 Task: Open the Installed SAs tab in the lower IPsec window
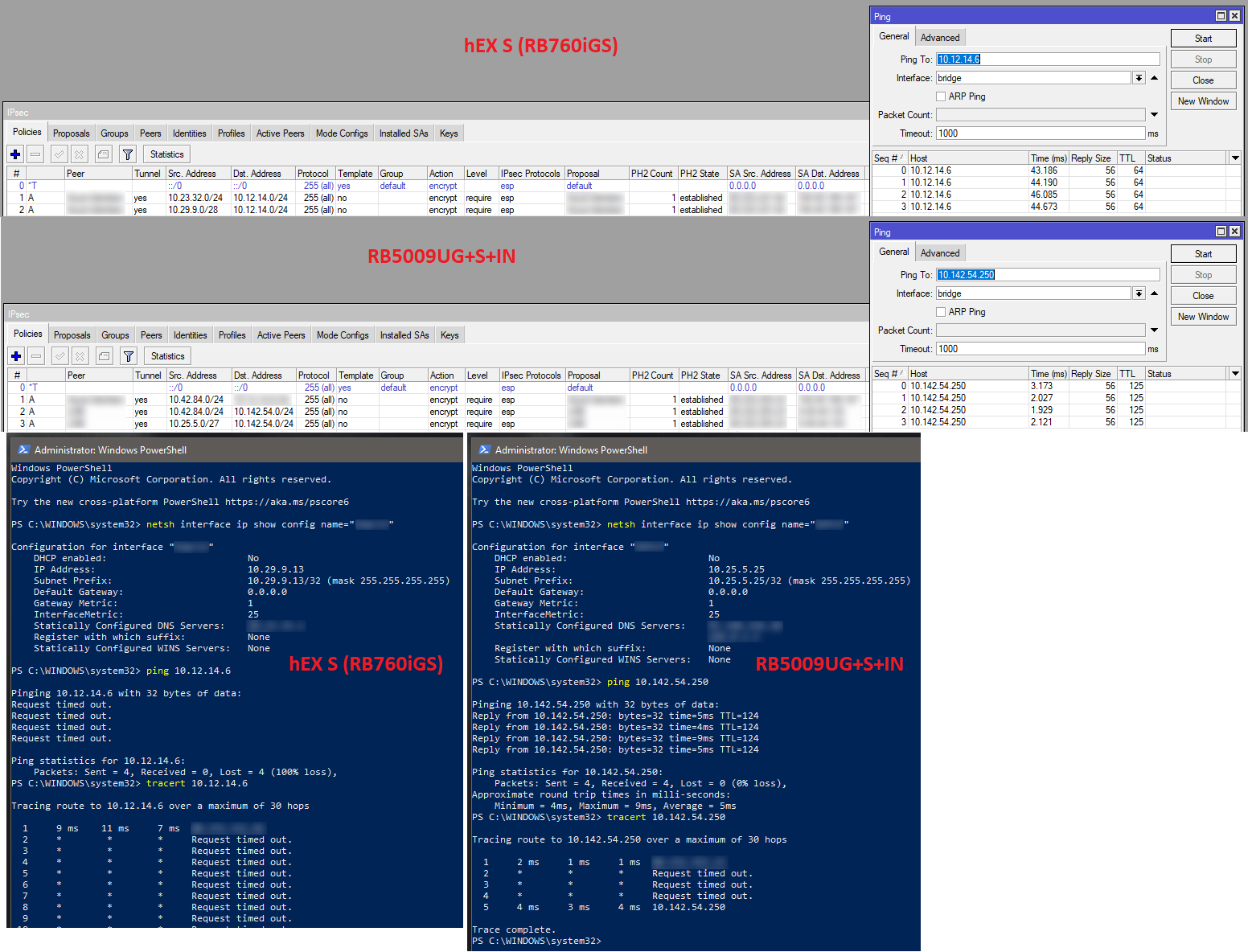point(404,335)
